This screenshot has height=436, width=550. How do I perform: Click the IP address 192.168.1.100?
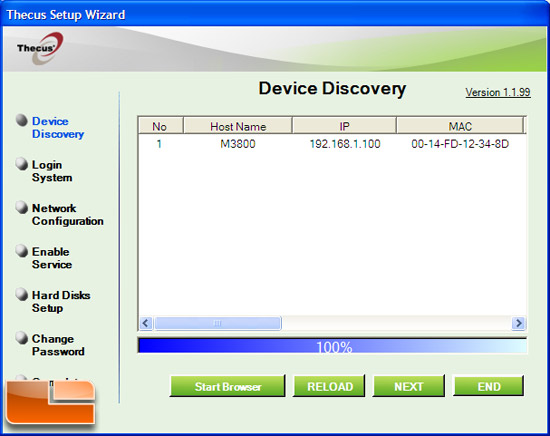[x=345, y=144]
